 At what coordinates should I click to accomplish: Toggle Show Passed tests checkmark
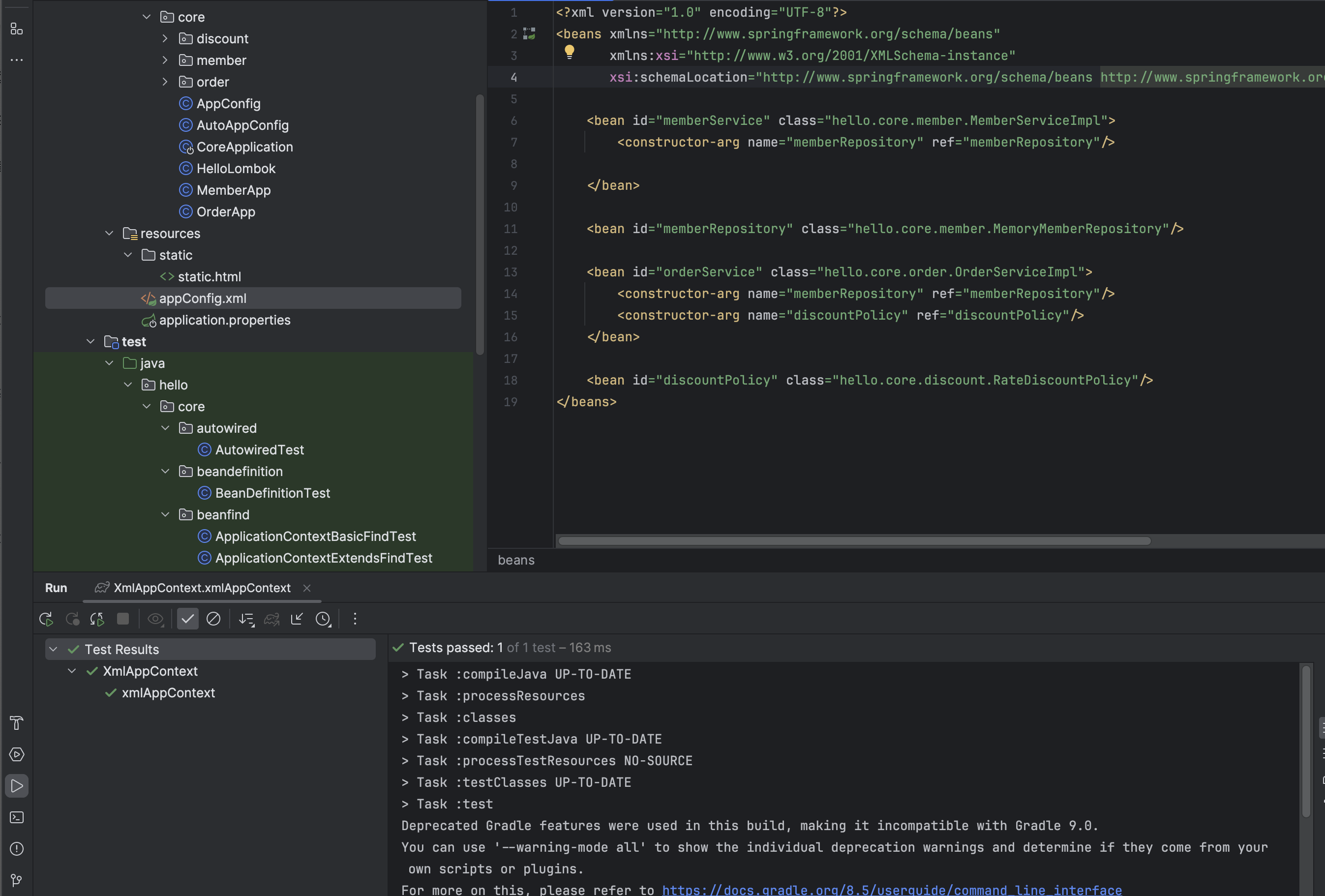187,619
